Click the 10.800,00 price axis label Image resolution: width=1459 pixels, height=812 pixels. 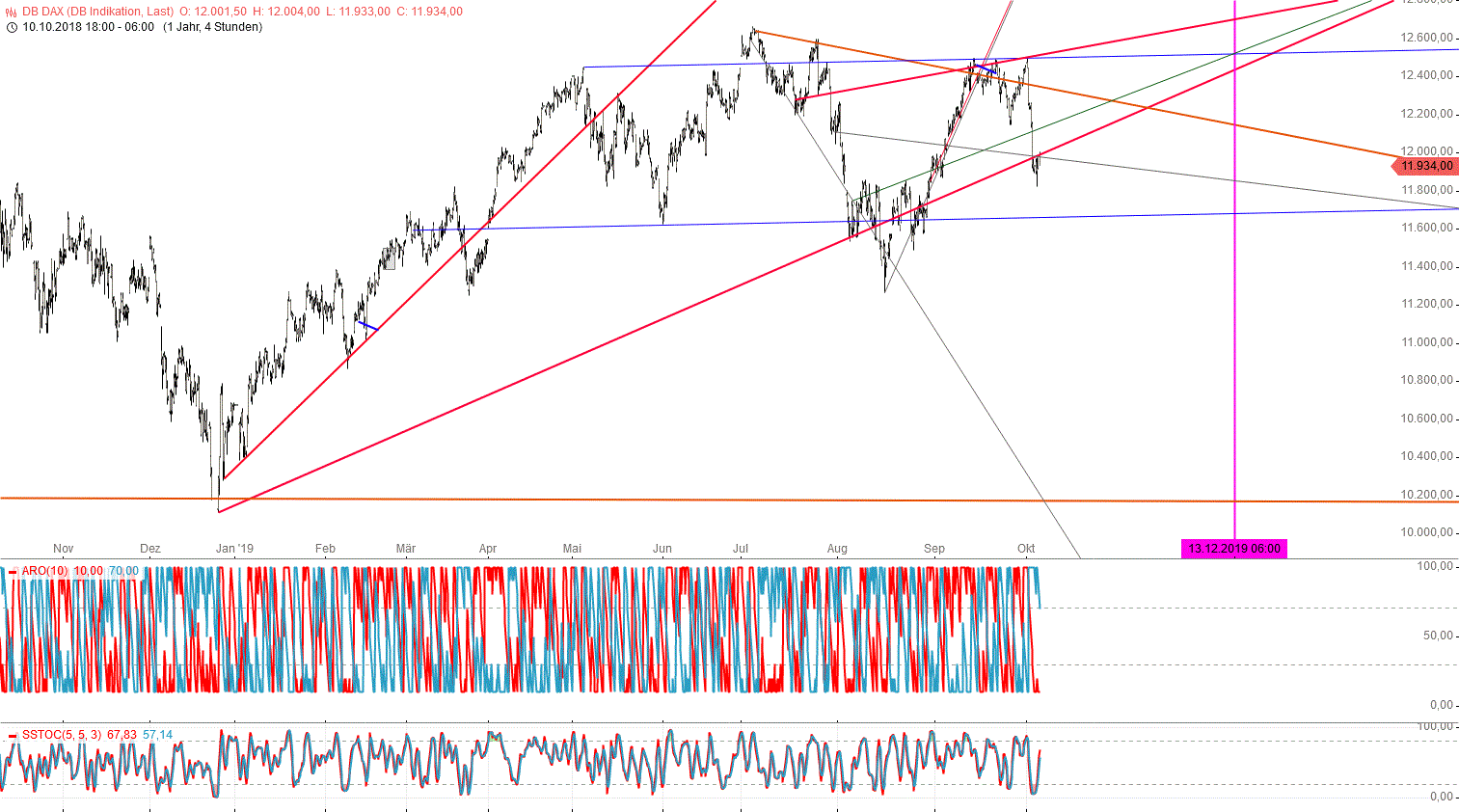(x=1426, y=380)
